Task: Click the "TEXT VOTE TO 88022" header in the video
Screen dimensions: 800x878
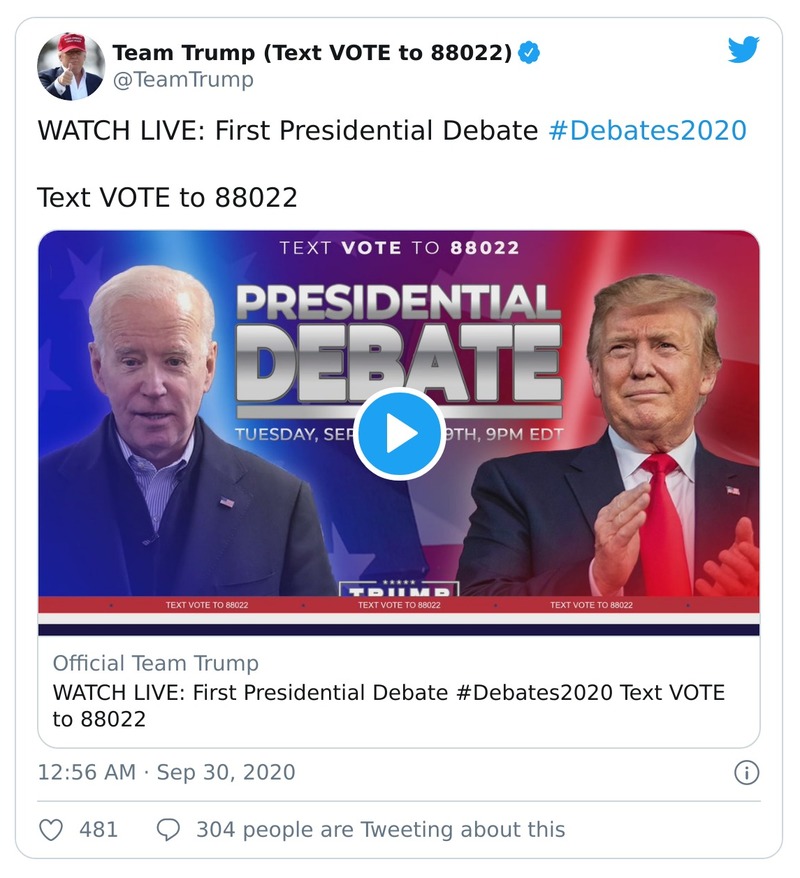Action: point(399,247)
